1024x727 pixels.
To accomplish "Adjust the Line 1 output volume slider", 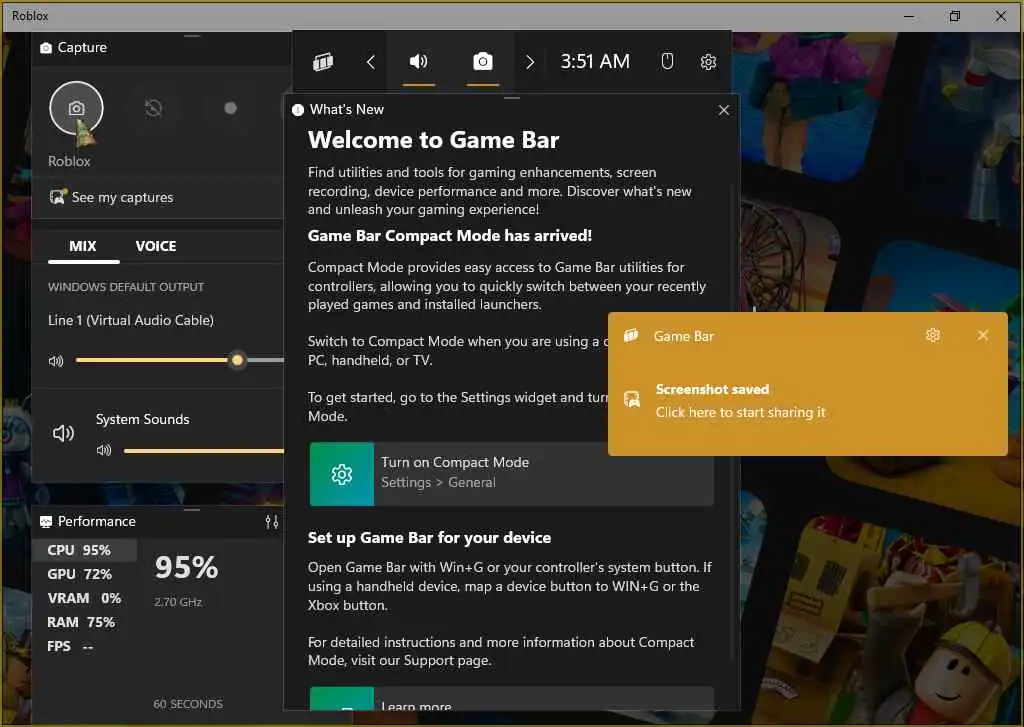I will [180, 360].
